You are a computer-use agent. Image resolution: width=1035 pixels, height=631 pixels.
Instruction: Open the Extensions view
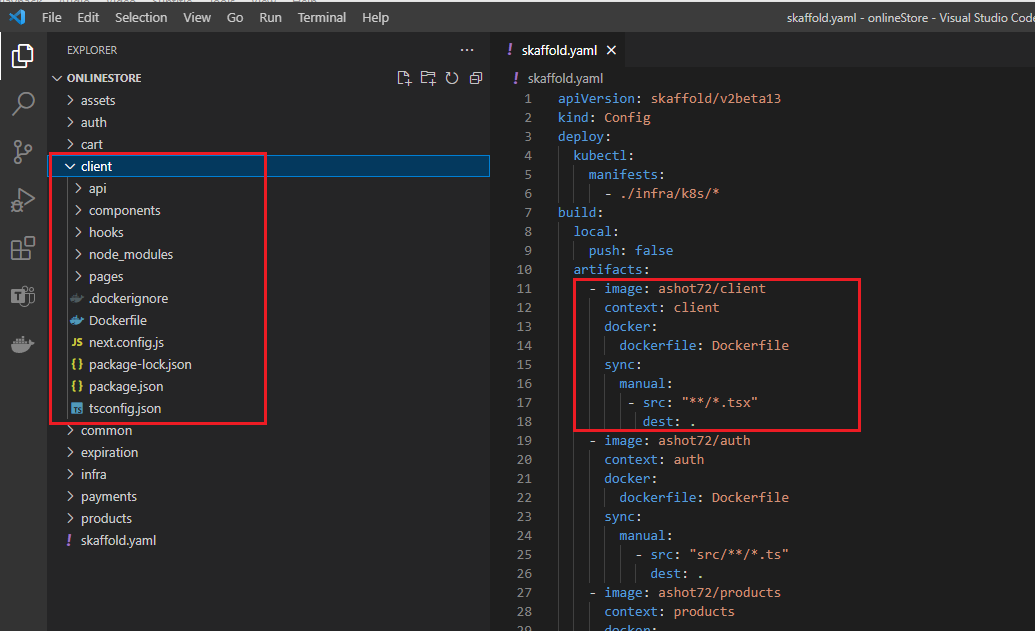tap(22, 248)
